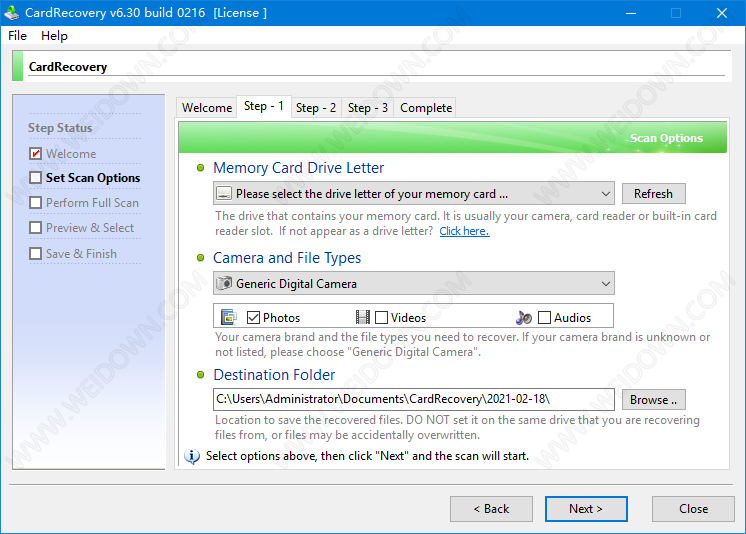This screenshot has height=534, width=746.
Task: Click the Refresh button
Action: click(653, 194)
